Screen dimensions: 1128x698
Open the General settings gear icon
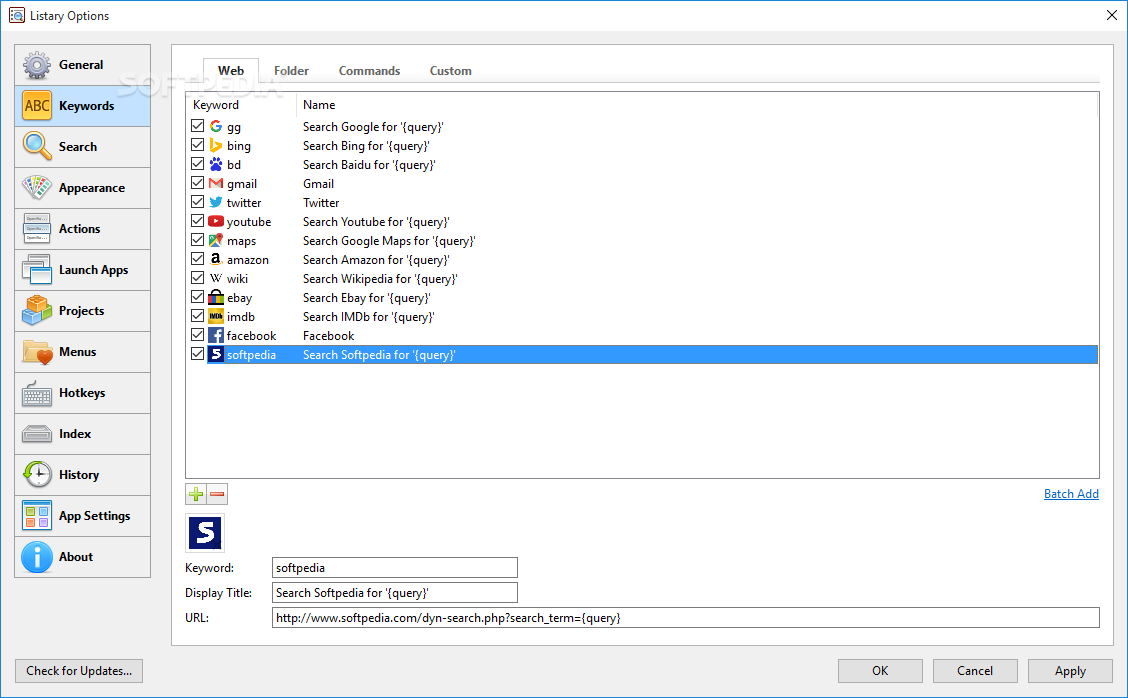tap(37, 65)
